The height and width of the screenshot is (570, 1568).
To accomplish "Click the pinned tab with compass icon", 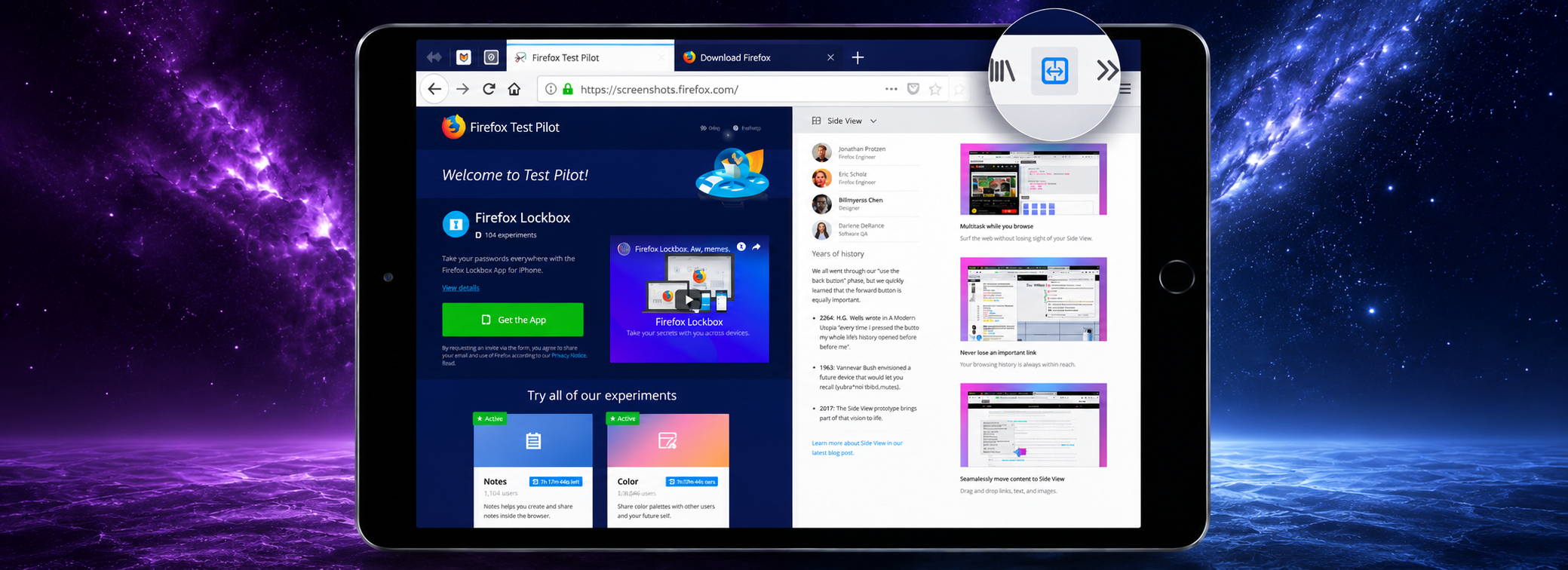I will coord(491,57).
